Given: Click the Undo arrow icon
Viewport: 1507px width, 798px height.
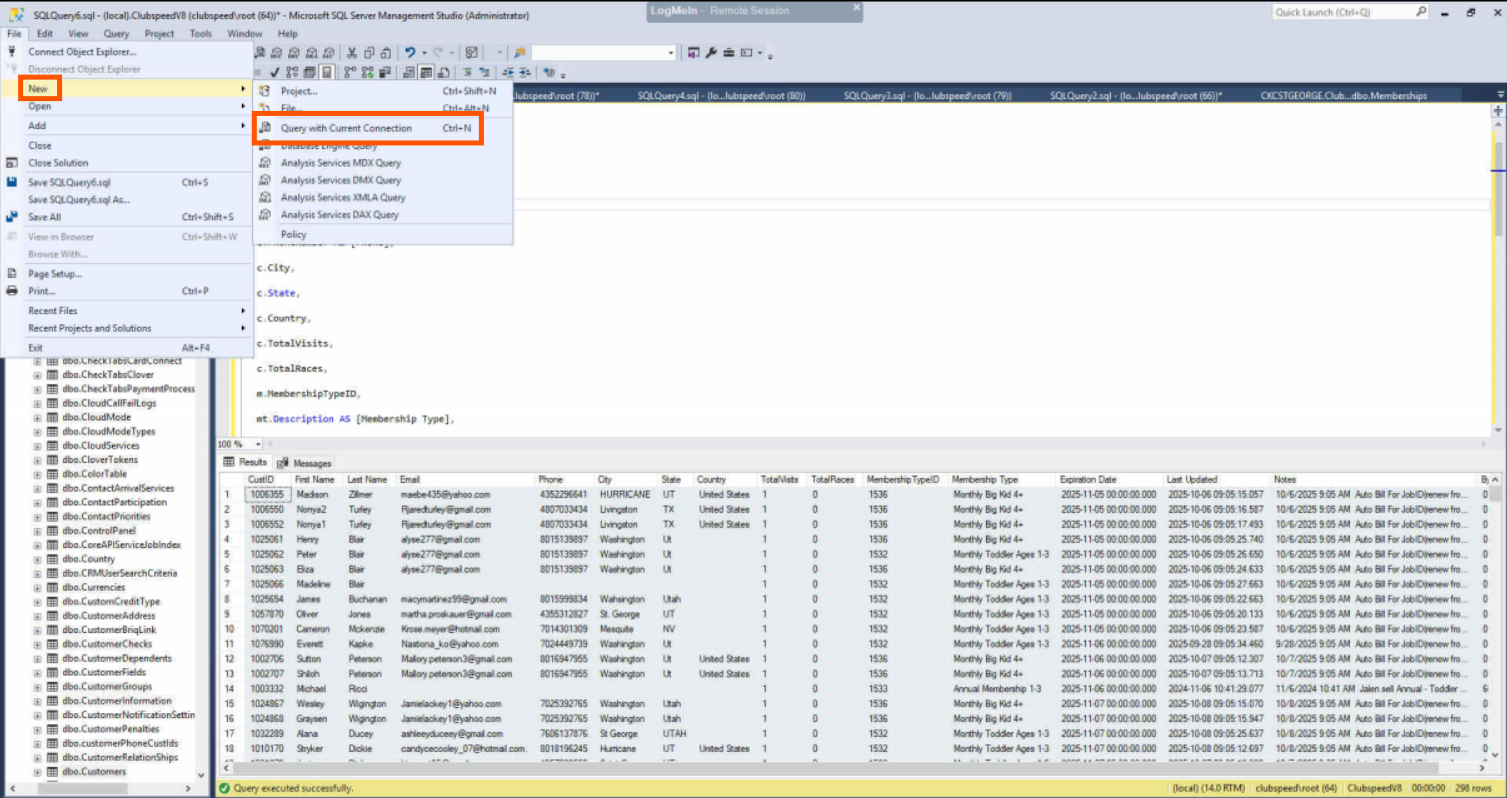Looking at the screenshot, I should tap(410, 53).
